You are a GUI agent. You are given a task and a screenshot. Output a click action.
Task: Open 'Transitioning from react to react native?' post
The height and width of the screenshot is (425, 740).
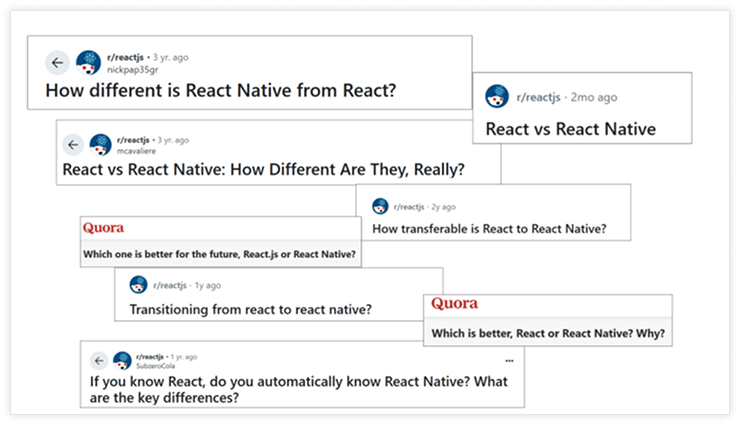pyautogui.click(x=251, y=309)
